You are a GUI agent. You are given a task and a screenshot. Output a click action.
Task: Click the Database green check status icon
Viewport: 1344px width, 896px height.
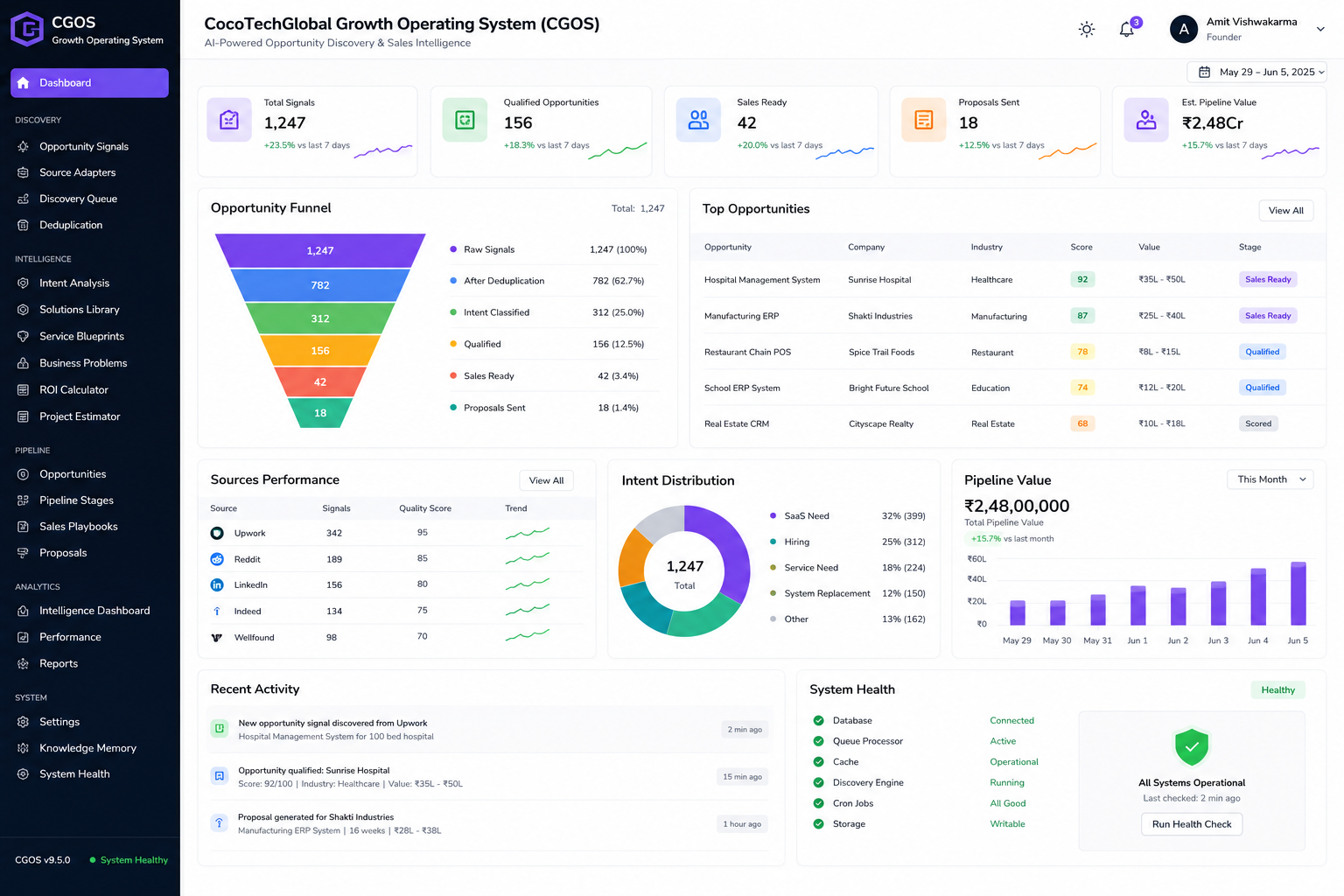coord(818,720)
